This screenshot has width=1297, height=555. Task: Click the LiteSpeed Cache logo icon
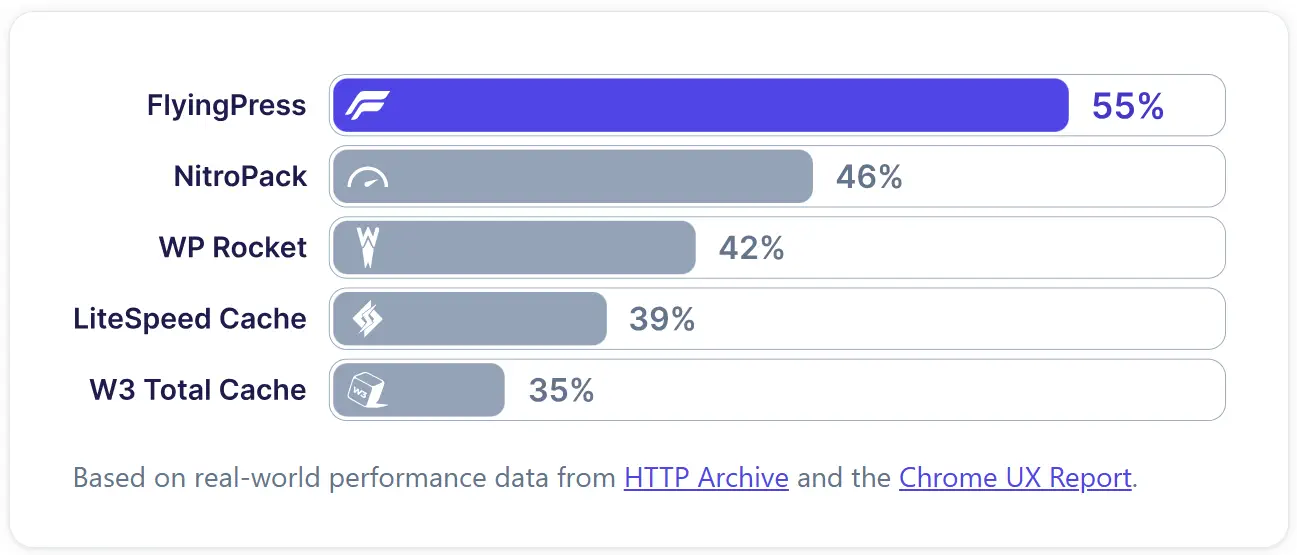click(x=367, y=319)
